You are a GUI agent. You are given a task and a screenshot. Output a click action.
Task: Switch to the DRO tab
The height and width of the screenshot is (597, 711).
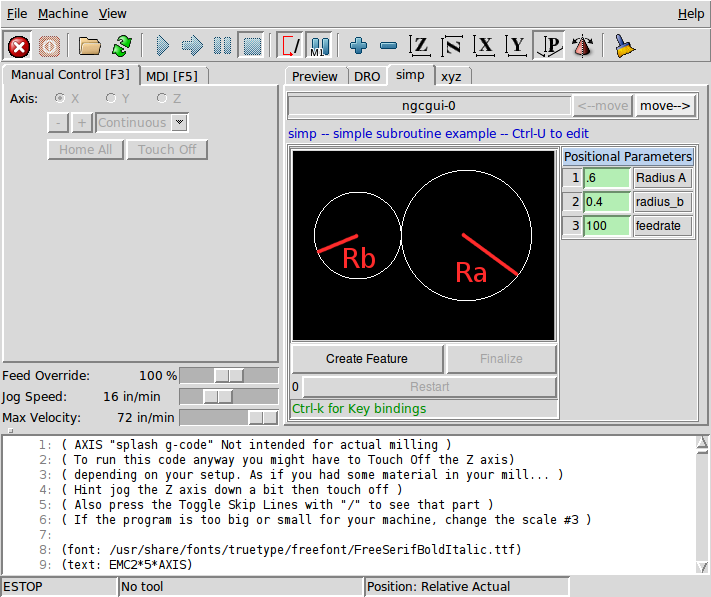click(x=366, y=76)
